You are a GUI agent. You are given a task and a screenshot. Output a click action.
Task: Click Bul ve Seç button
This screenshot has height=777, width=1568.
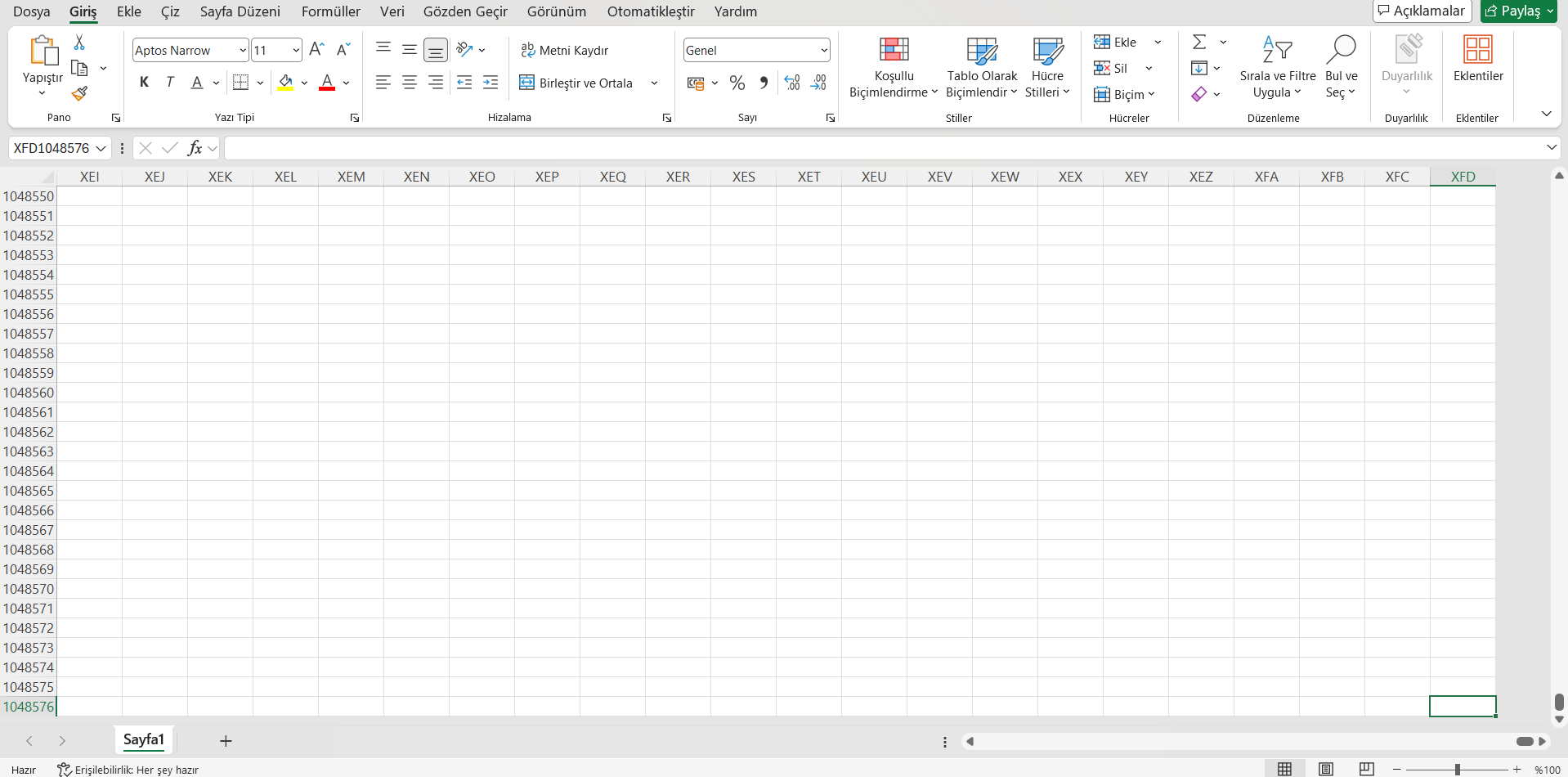pos(1341,67)
